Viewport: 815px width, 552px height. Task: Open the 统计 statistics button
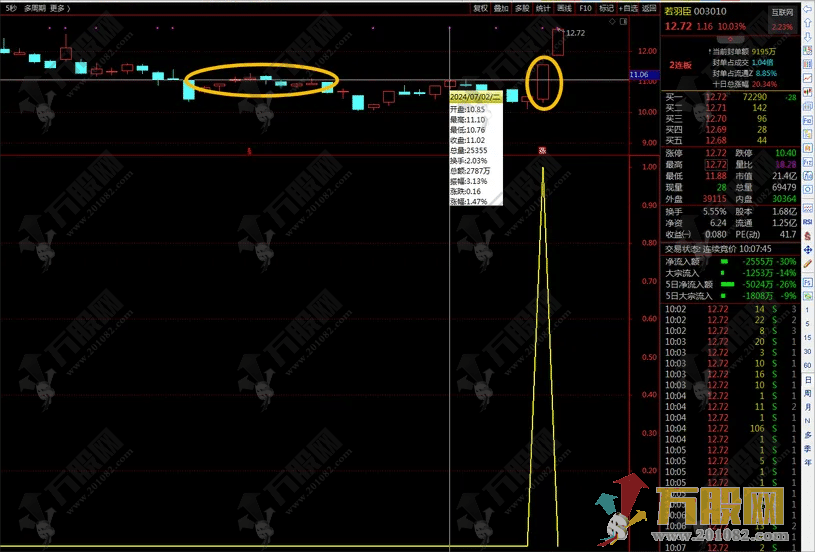543,8
